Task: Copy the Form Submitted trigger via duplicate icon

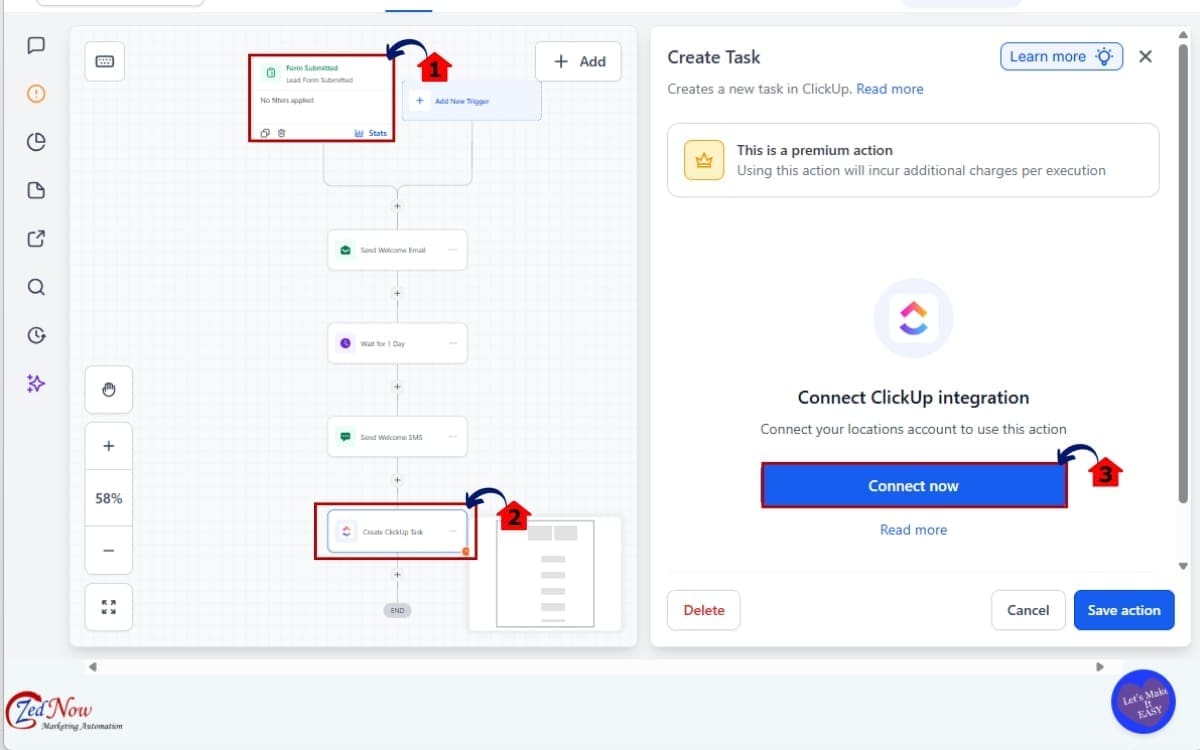Action: [x=265, y=133]
